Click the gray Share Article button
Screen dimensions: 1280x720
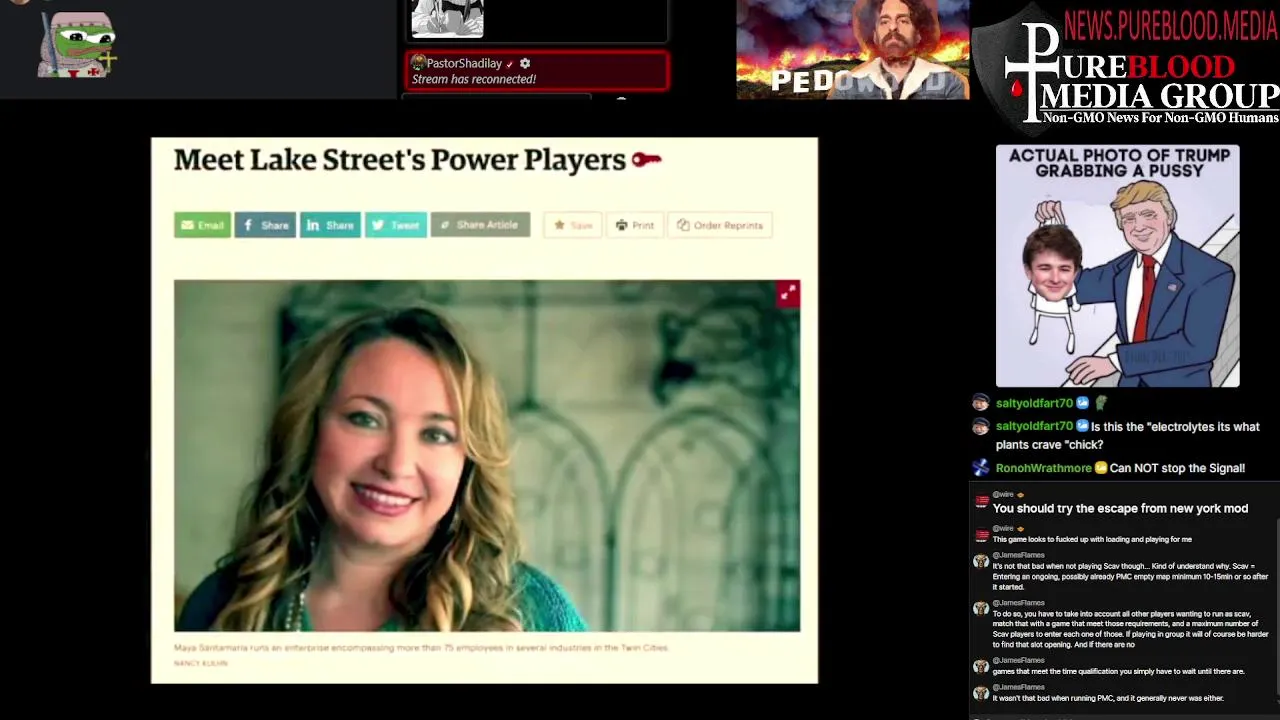tap(480, 225)
